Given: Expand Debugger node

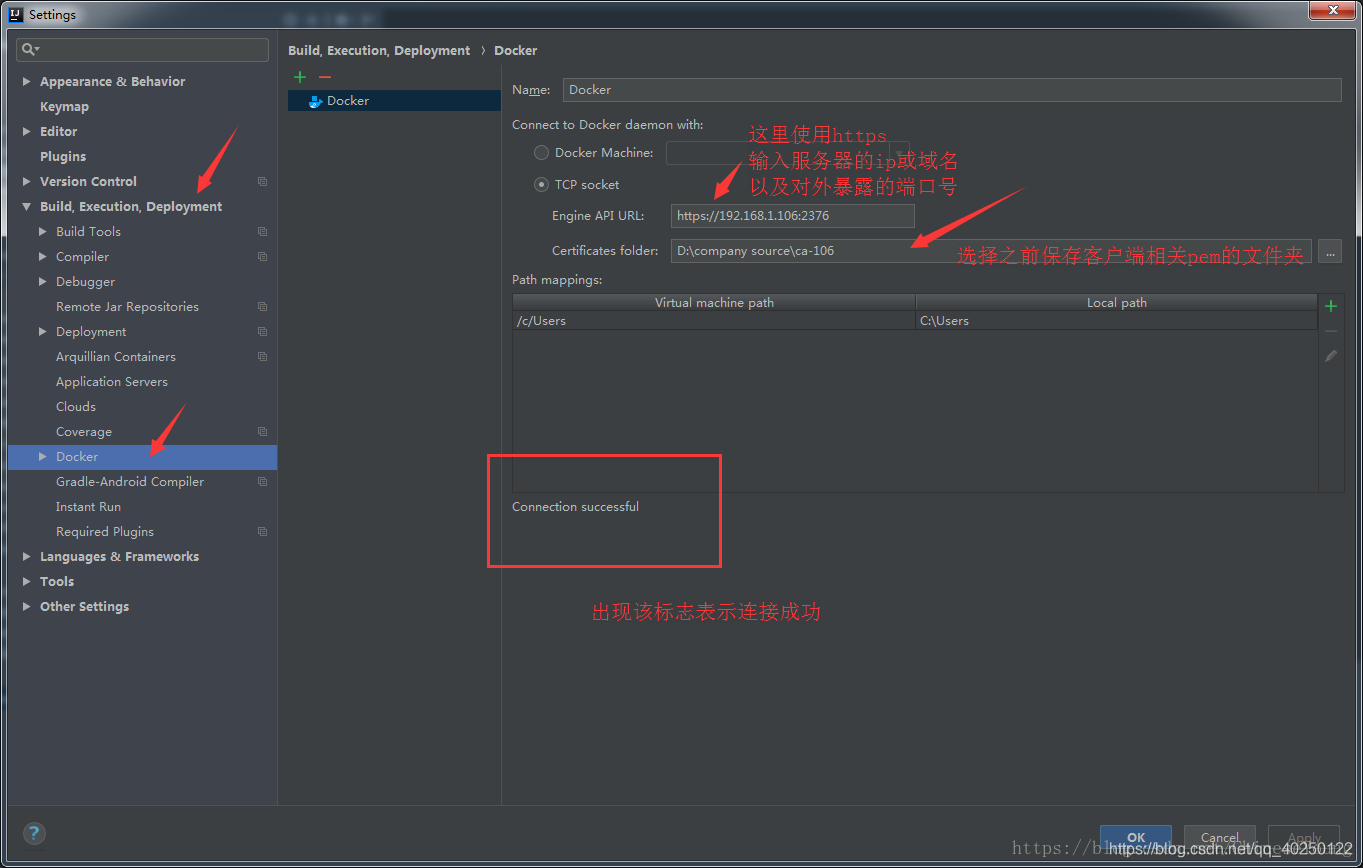Looking at the screenshot, I should click(43, 282).
